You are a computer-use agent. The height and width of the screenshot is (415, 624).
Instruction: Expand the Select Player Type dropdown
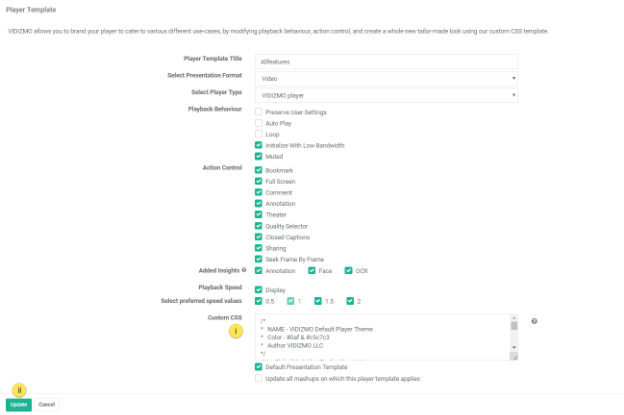click(386, 95)
